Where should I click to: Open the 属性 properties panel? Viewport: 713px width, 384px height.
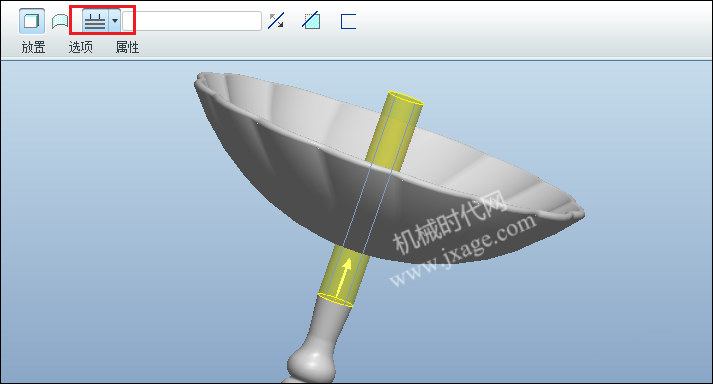127,47
